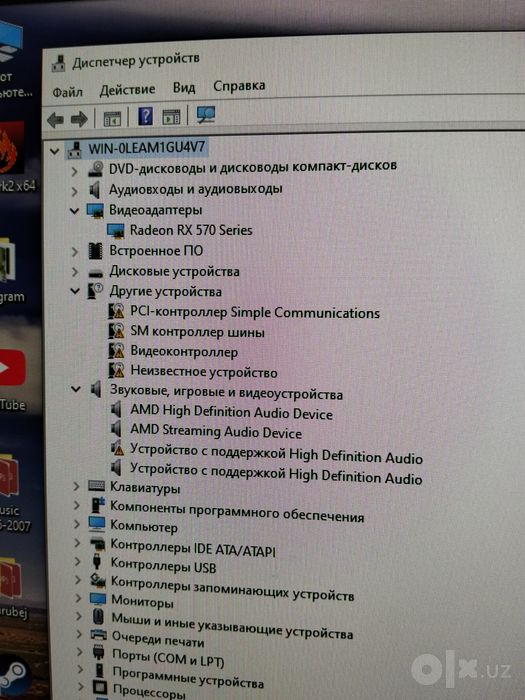Click warning icon beside PCI-контроллер Simple Communications
The width and height of the screenshot is (525, 700).
coord(116,311)
